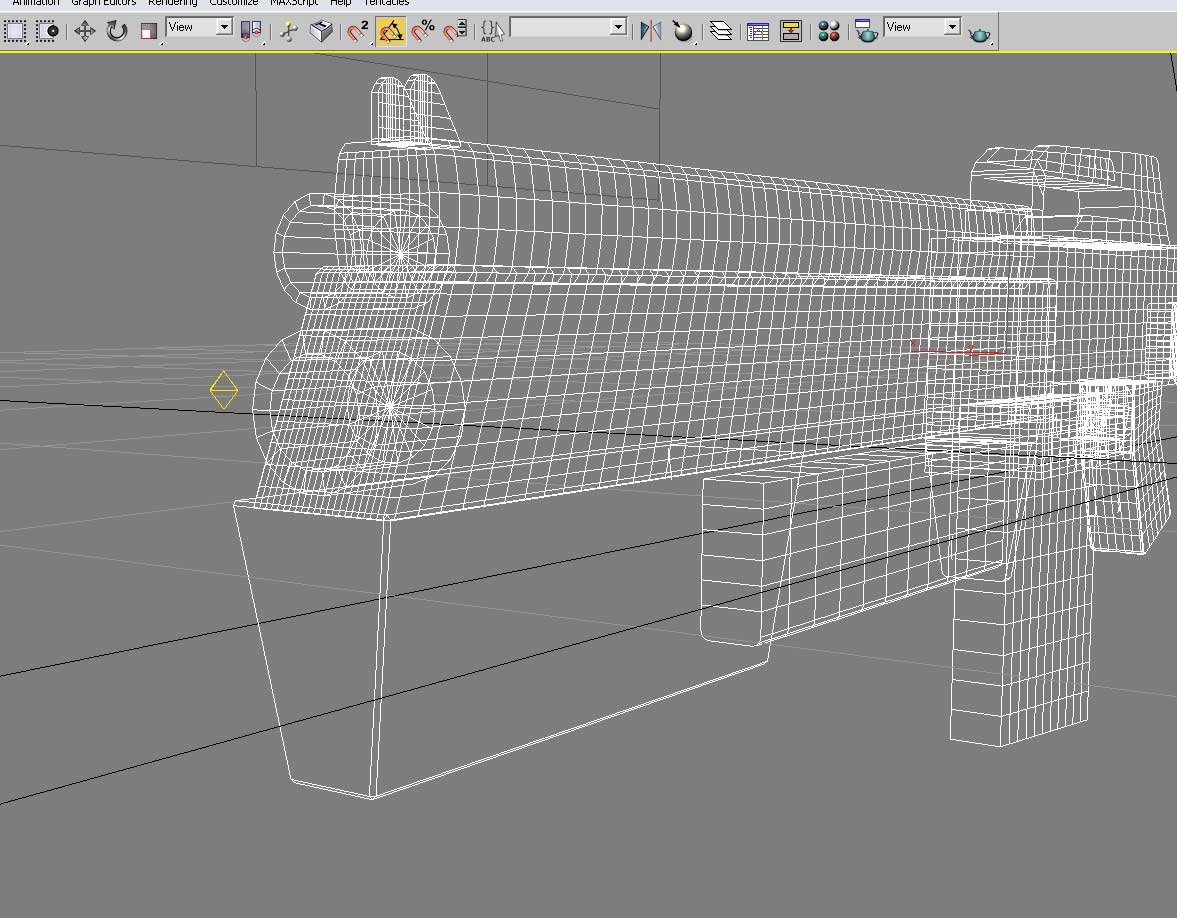Click the Quick Render teapot icon
Screen dimensions: 1177x918
pos(980,33)
